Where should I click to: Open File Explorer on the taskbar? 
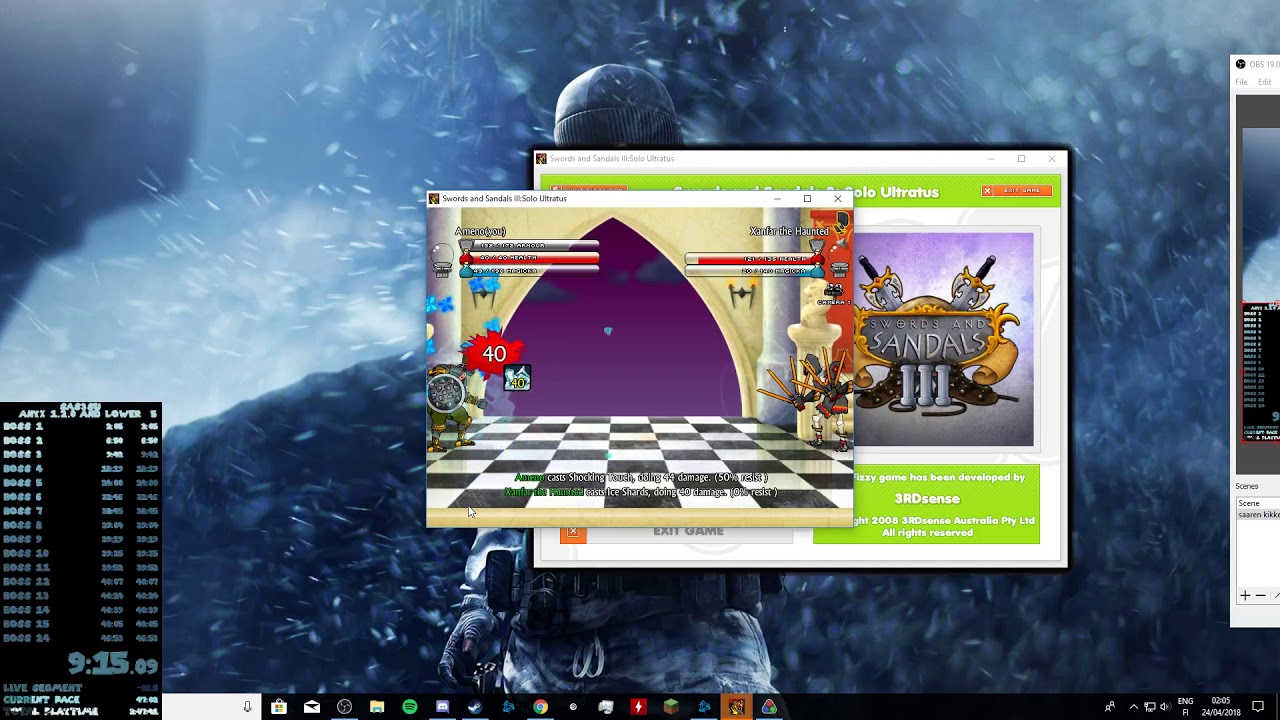point(377,707)
